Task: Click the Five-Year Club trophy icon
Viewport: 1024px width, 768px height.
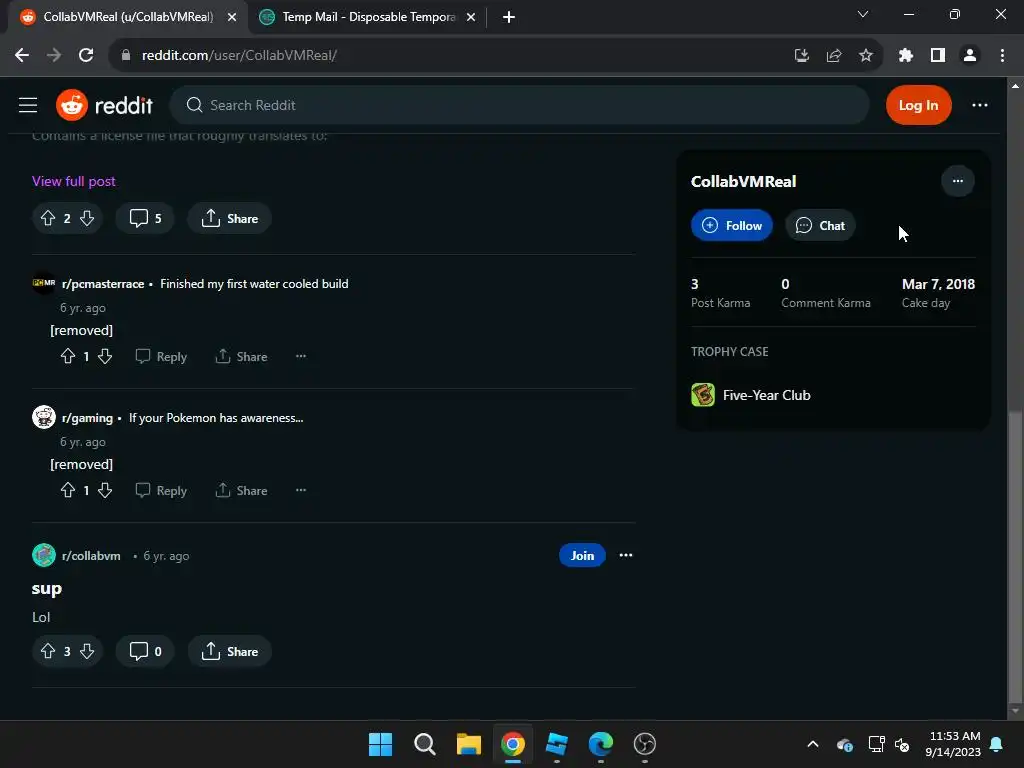Action: click(703, 395)
